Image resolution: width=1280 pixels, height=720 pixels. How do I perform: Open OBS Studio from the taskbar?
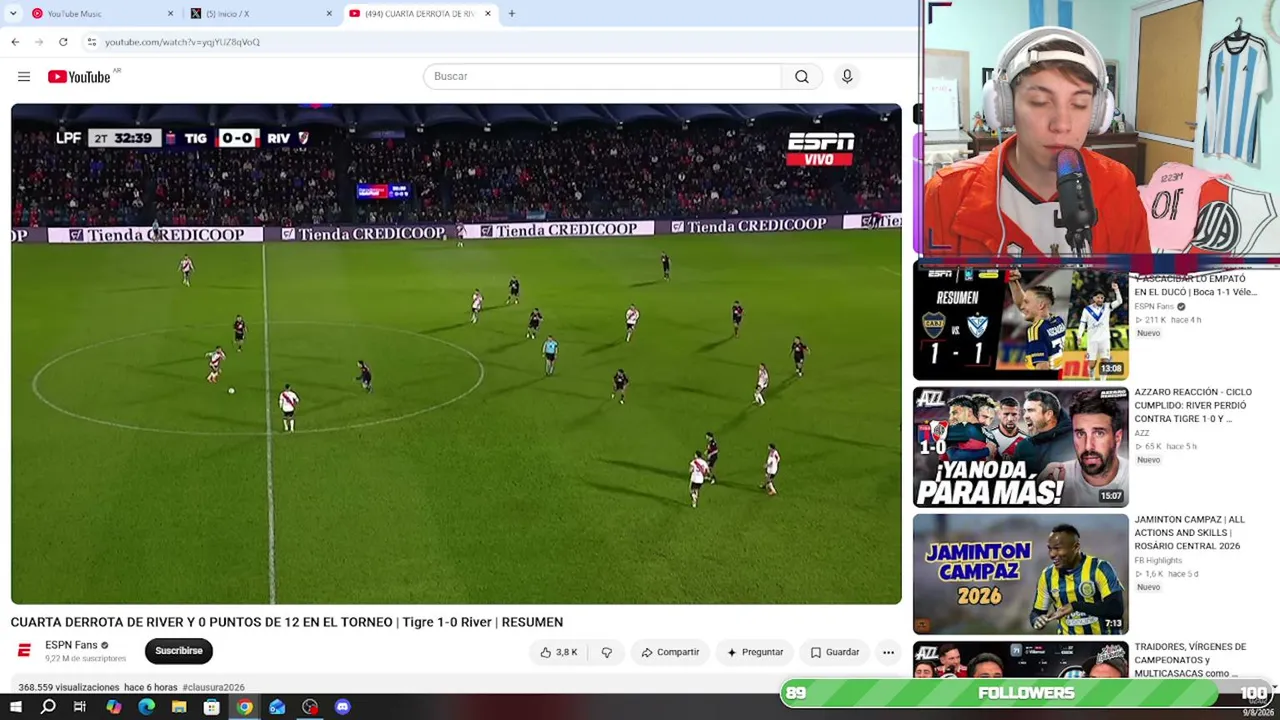click(x=310, y=707)
